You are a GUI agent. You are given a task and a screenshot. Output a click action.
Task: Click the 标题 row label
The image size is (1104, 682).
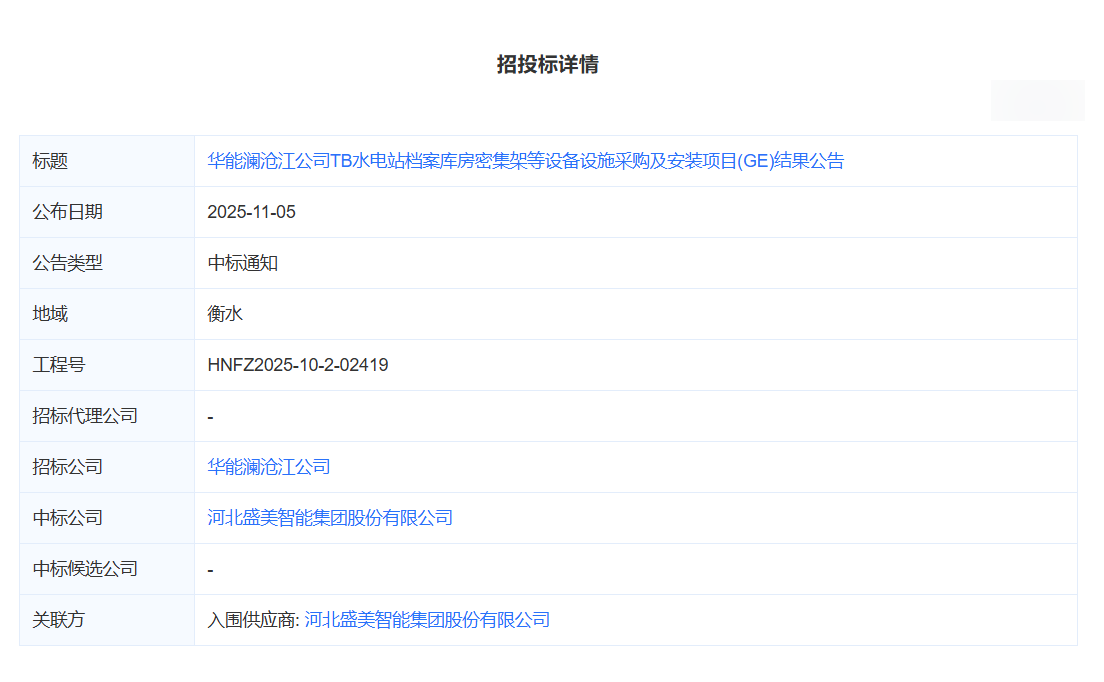point(50,161)
